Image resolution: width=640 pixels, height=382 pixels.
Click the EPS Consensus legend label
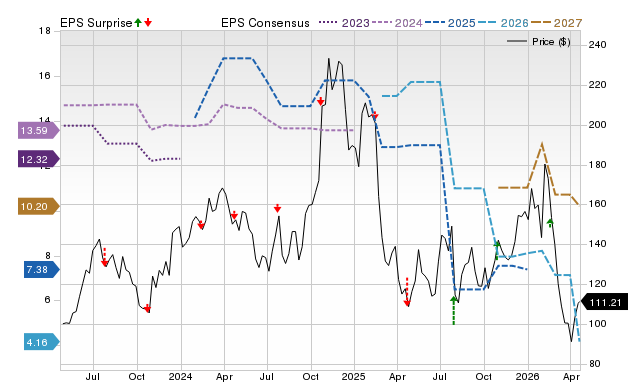click(x=265, y=23)
